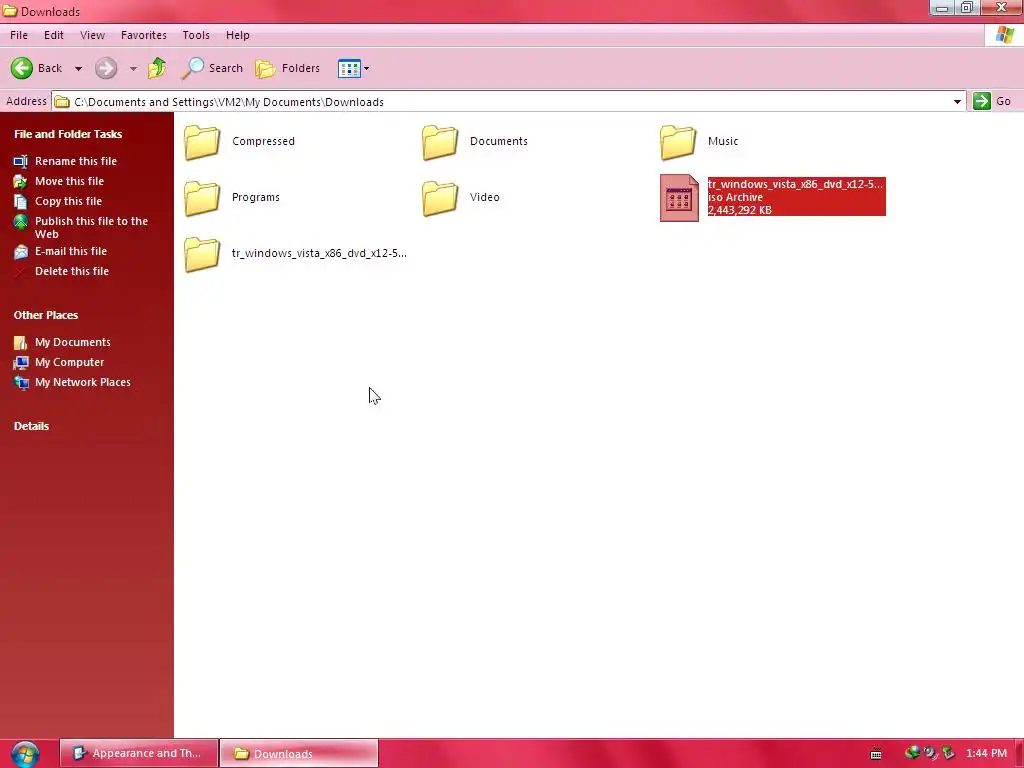Click Copy this file
The height and width of the screenshot is (768, 1024).
coord(69,202)
